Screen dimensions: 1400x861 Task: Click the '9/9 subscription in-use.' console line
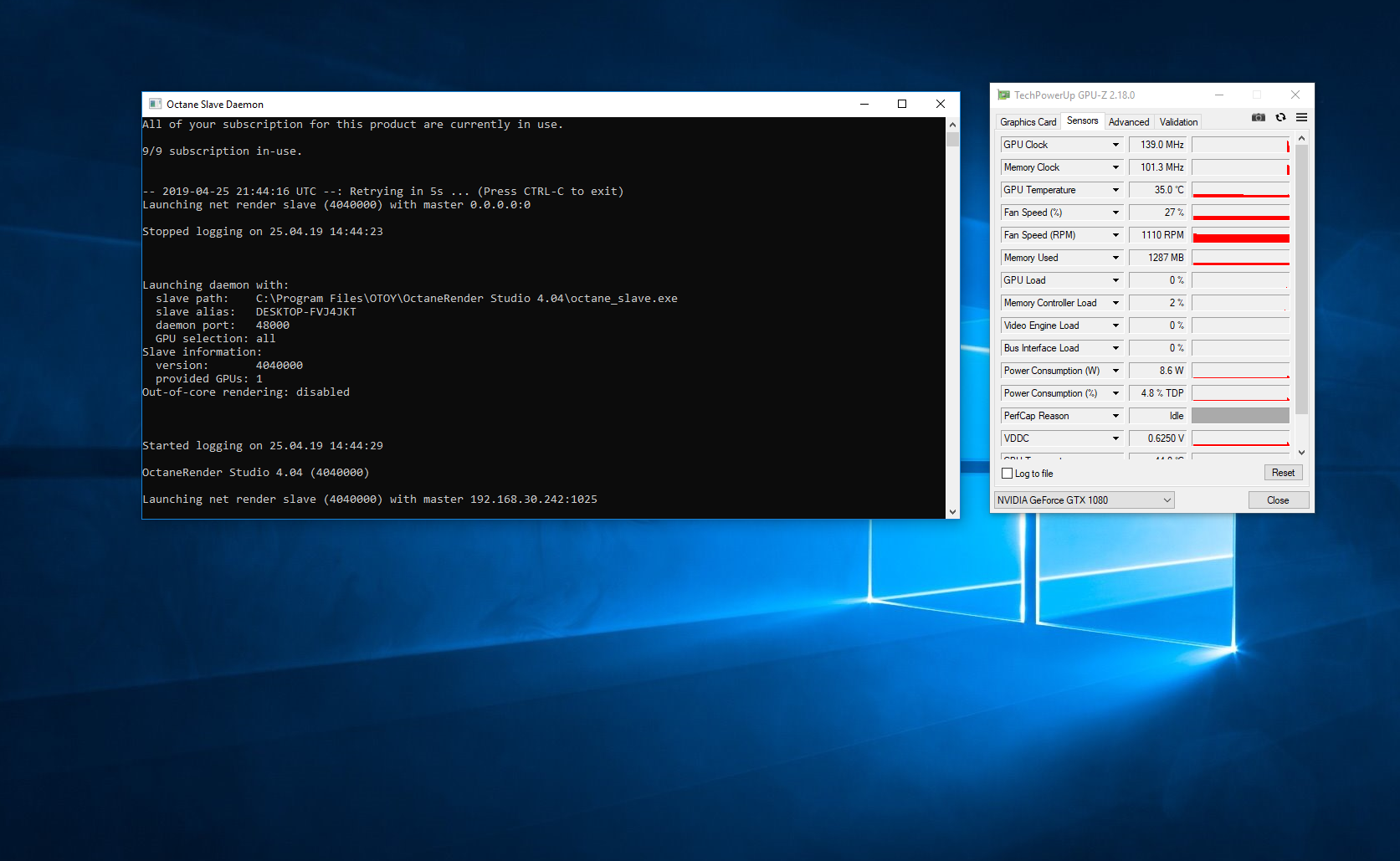click(223, 151)
